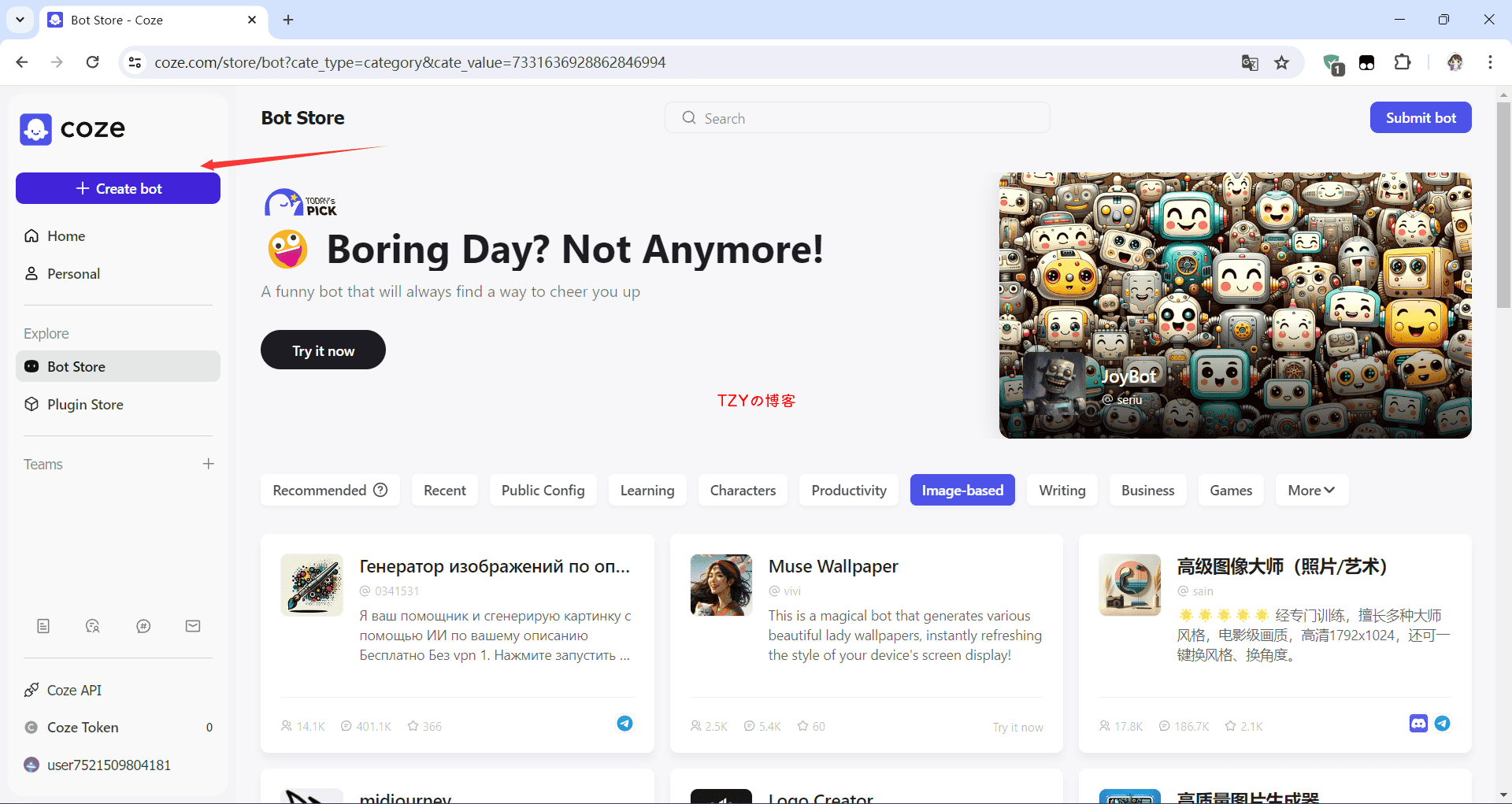The width and height of the screenshot is (1512, 804).
Task: Click the help icon beside Recommended
Action: click(x=380, y=490)
